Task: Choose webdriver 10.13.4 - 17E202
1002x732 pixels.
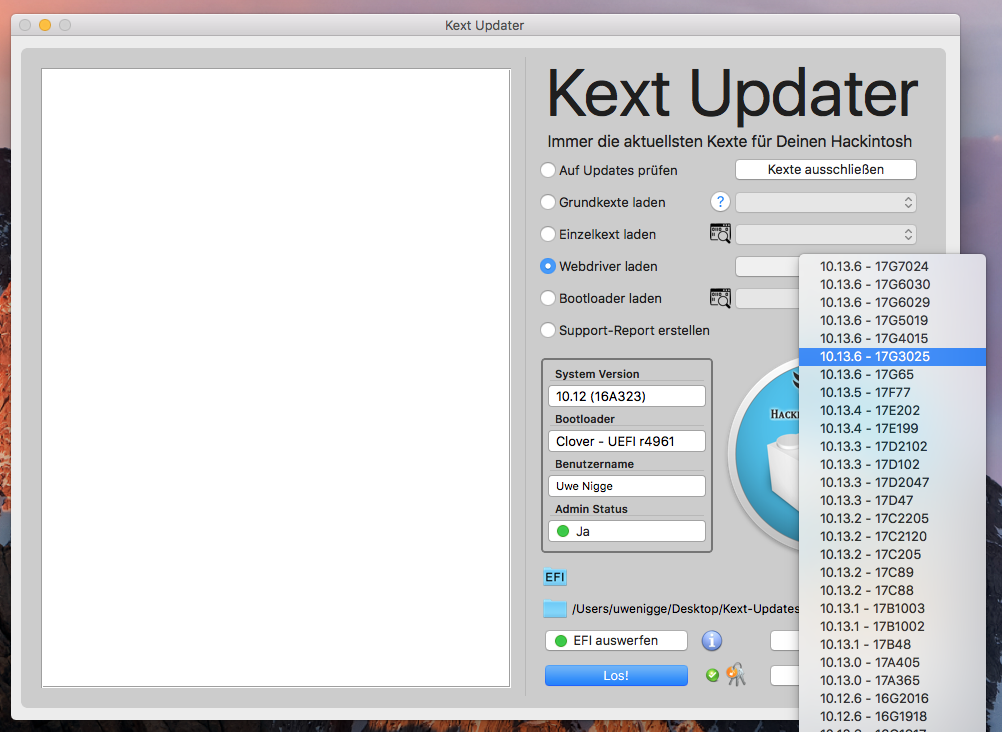Action: [892, 410]
